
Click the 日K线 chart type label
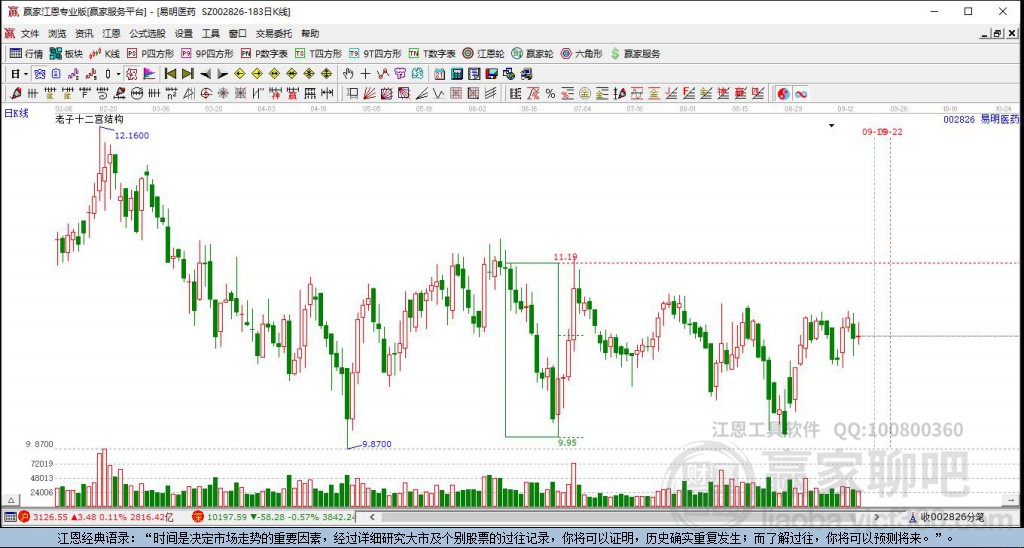click(x=16, y=113)
